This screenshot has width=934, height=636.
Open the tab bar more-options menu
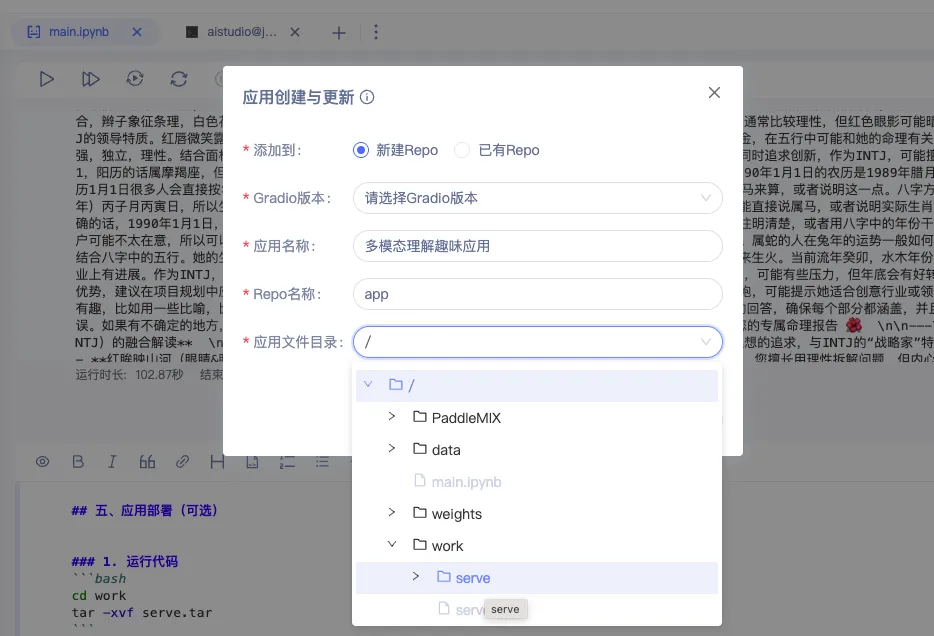[x=376, y=32]
